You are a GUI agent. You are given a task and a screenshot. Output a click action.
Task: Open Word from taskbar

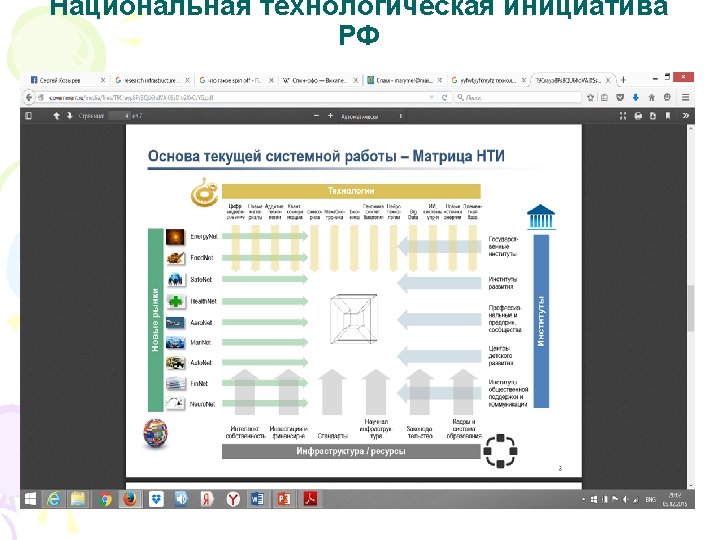point(257,499)
